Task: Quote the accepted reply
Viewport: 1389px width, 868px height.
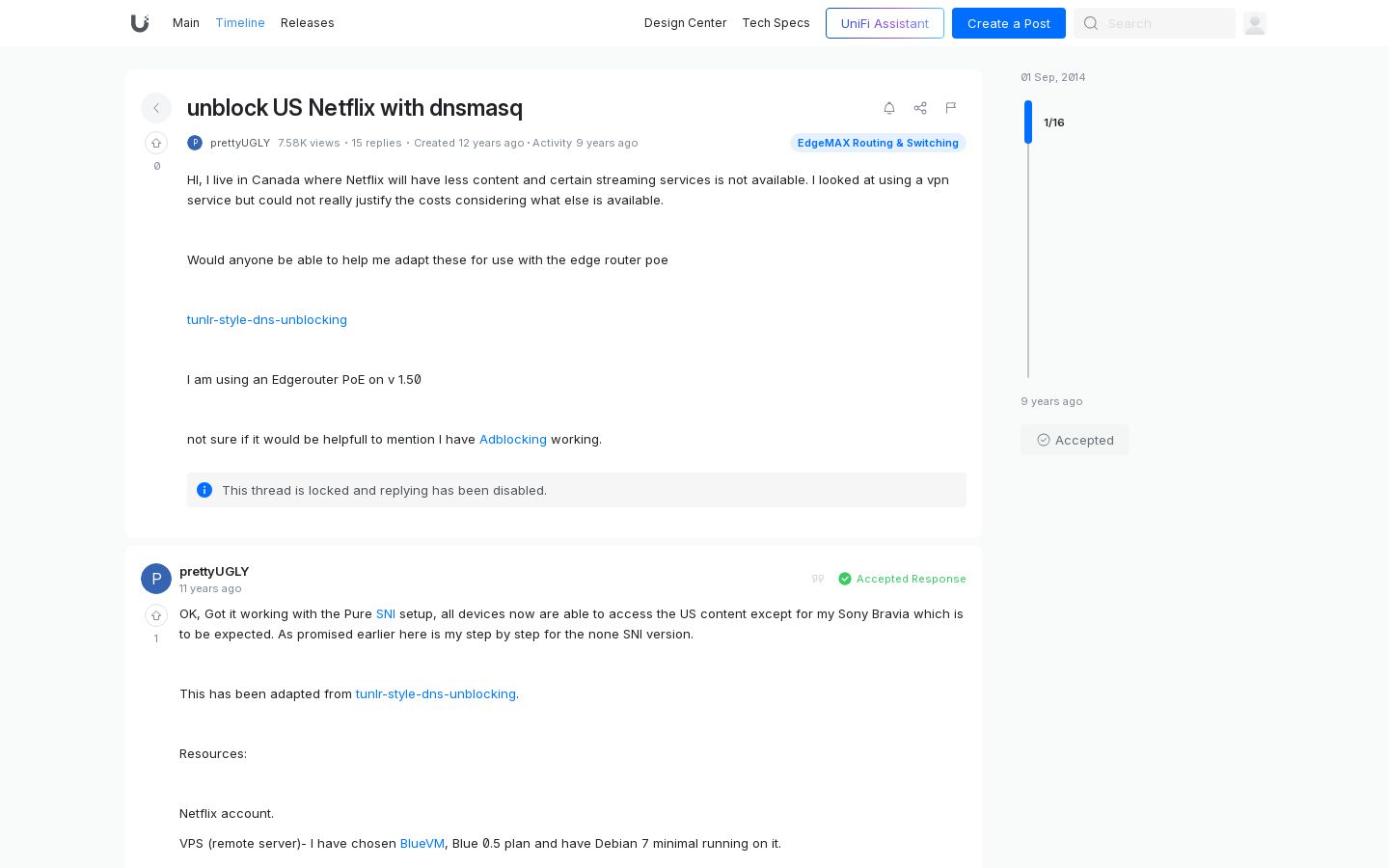Action: coord(818,579)
